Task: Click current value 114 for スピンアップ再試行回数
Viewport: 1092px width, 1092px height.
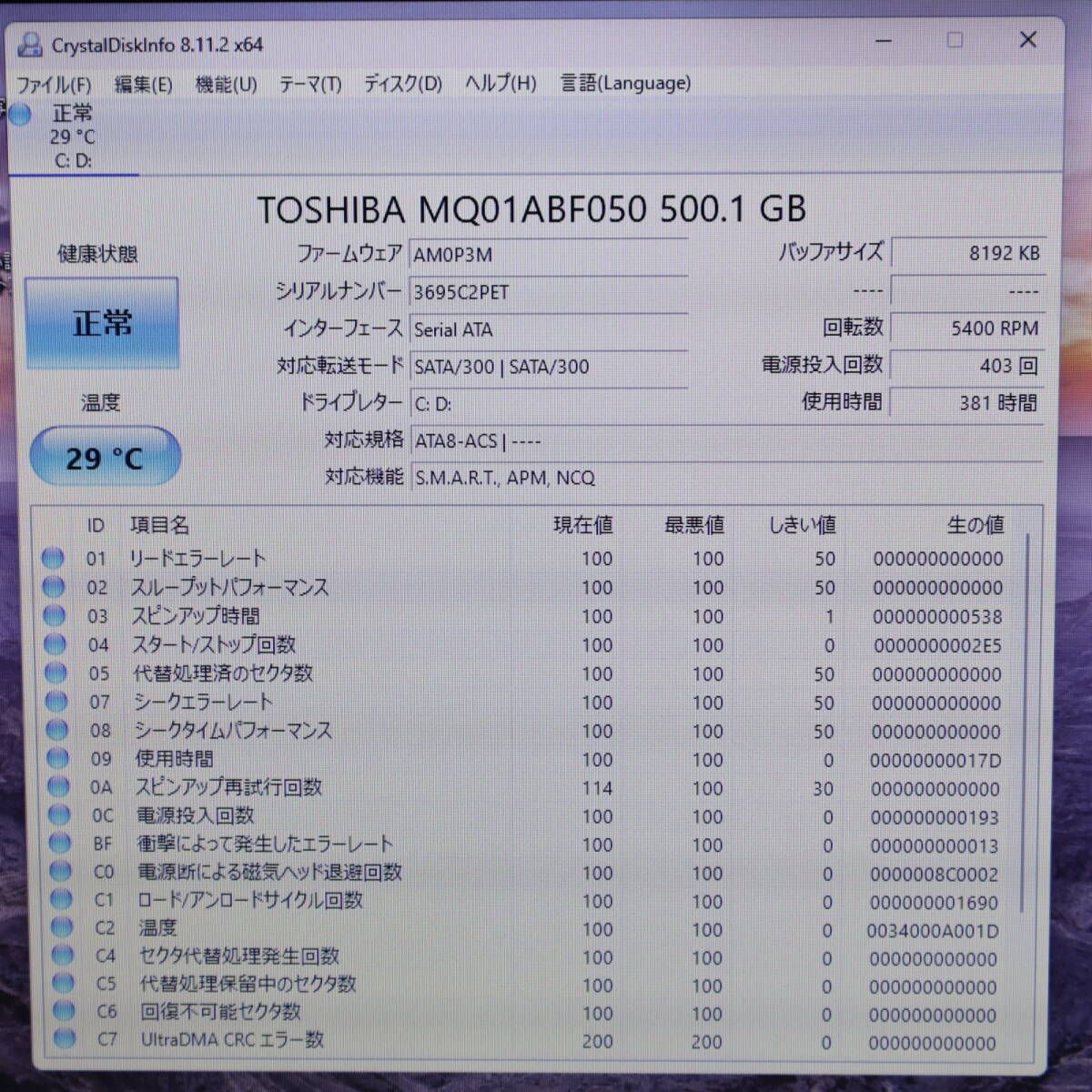Action: (x=597, y=788)
